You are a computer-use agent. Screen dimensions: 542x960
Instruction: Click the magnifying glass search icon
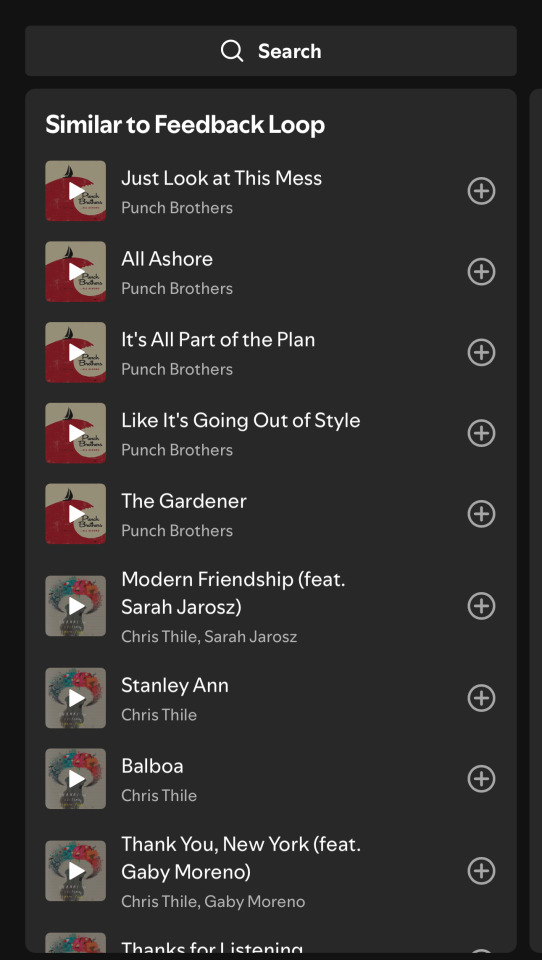pos(232,51)
